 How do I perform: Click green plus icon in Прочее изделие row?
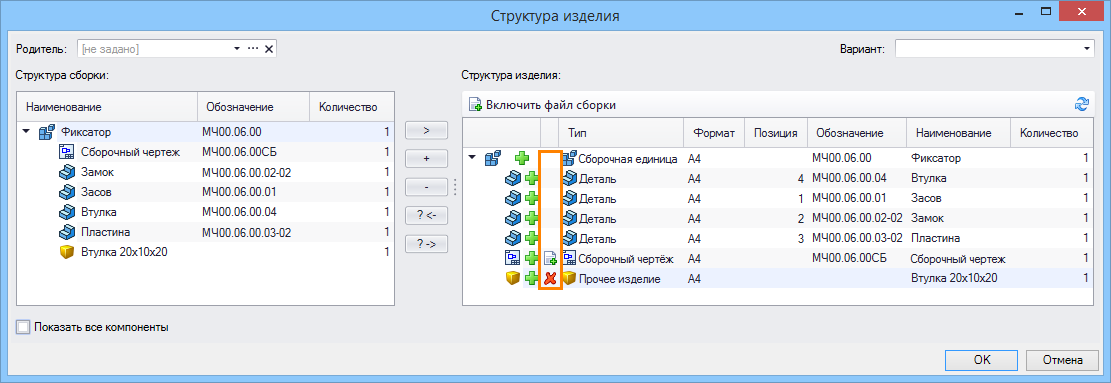point(531,279)
